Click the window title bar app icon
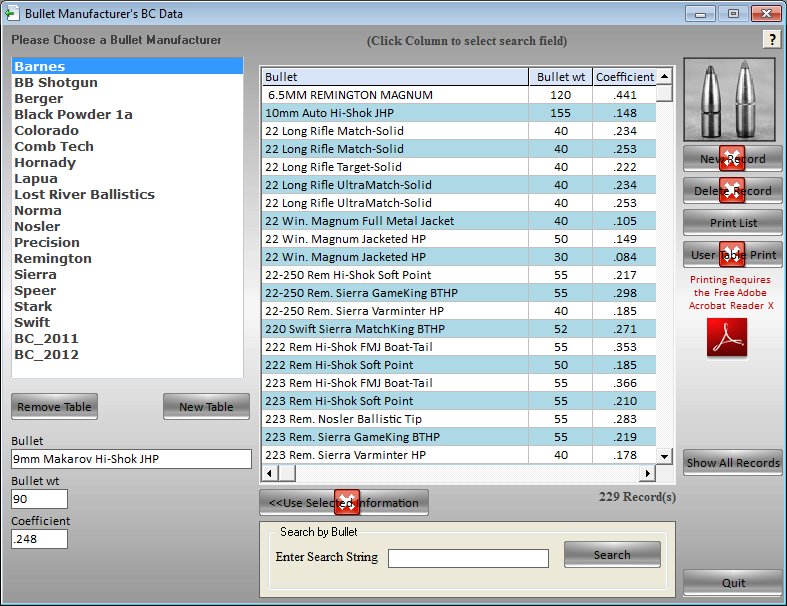This screenshot has height=606, width=787. click(11, 14)
